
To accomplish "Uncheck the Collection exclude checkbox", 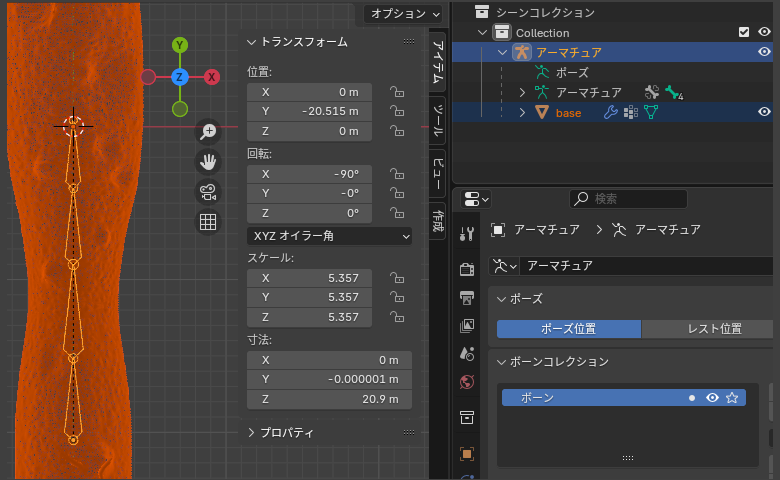I will pyautogui.click(x=744, y=32).
